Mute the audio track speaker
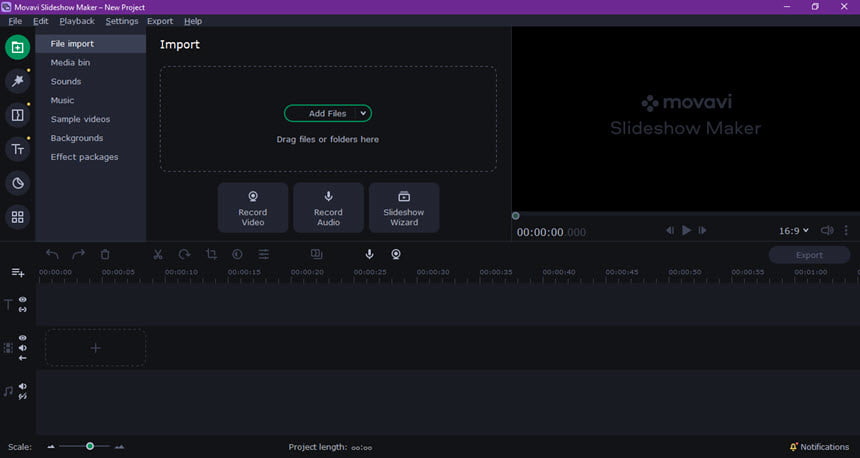 pyautogui.click(x=22, y=386)
